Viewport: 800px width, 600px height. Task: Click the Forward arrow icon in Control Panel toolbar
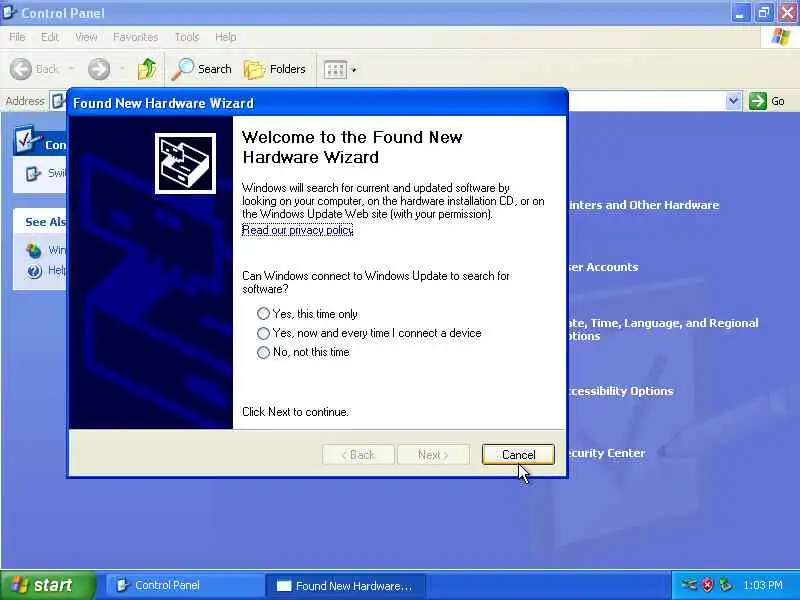pyautogui.click(x=99, y=69)
